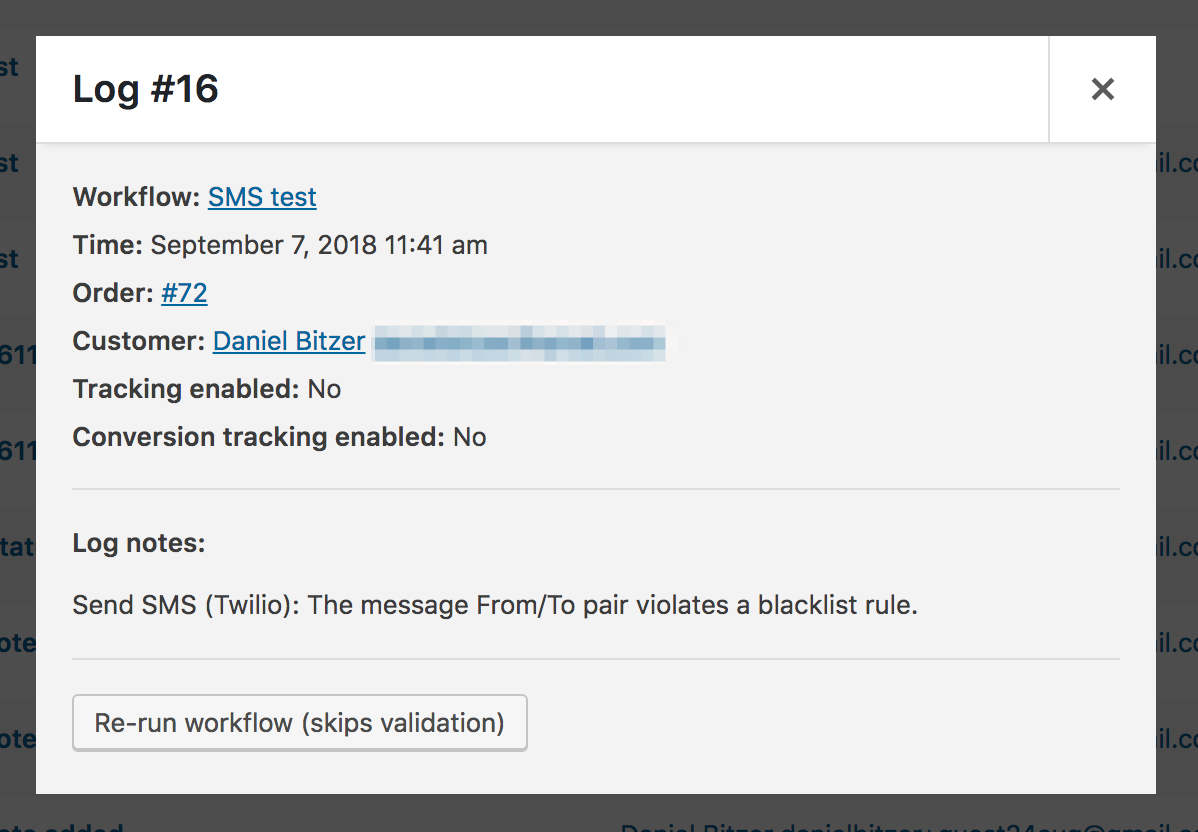This screenshot has width=1198, height=832.
Task: Click the No value beside Conversion tracking
Action: tap(470, 437)
